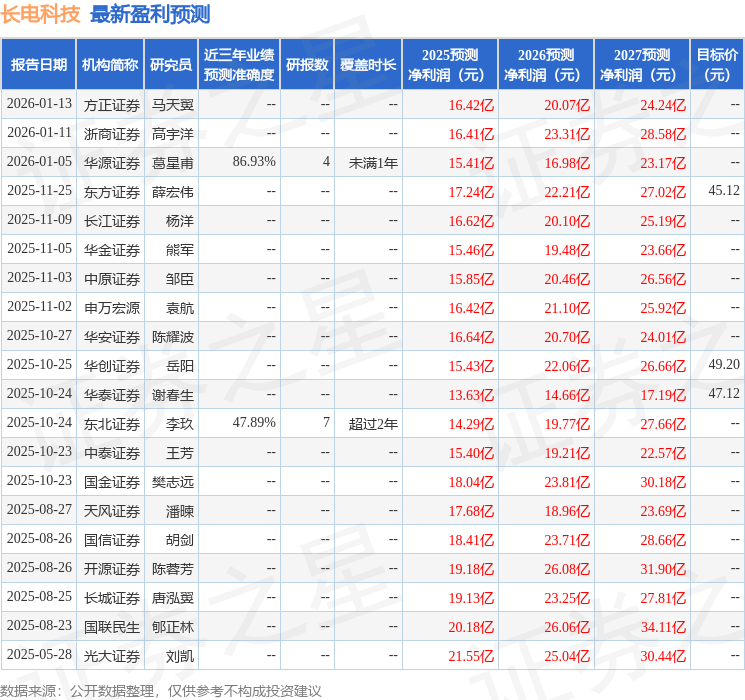Select the 研究员 column header
The image size is (745, 700).
(x=171, y=65)
